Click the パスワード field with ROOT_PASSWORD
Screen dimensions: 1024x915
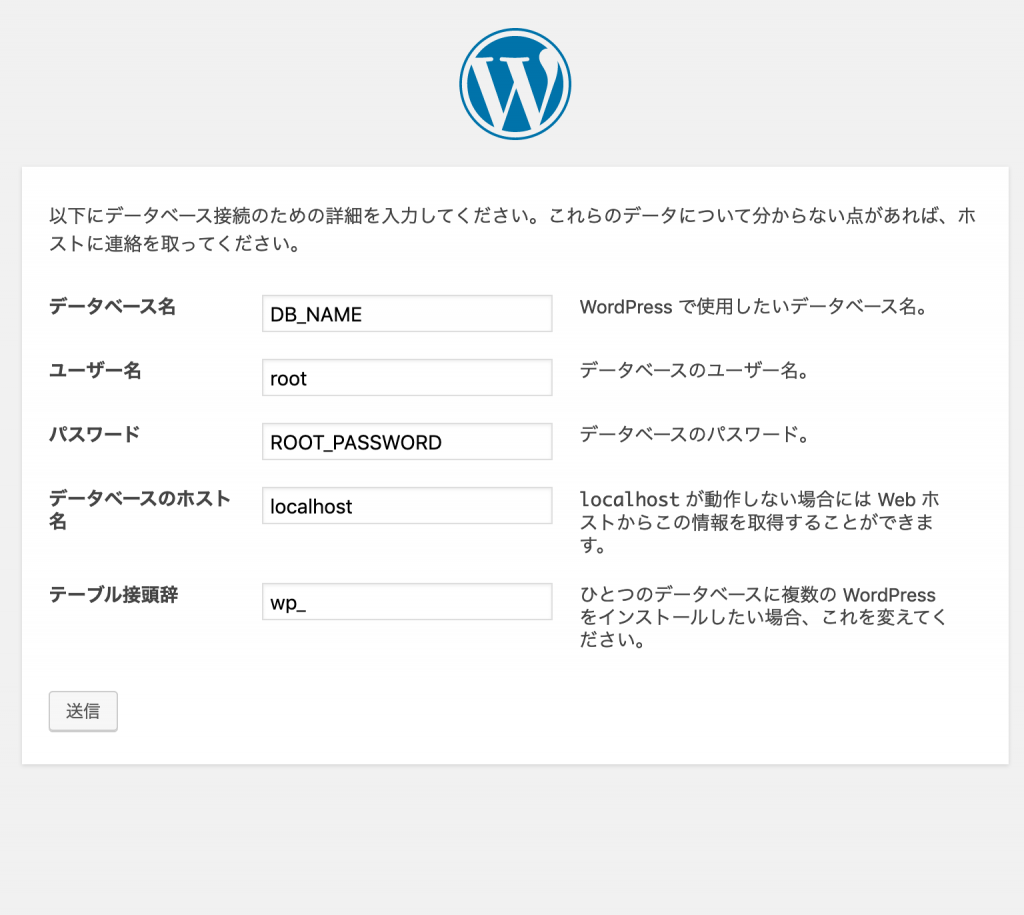407,441
